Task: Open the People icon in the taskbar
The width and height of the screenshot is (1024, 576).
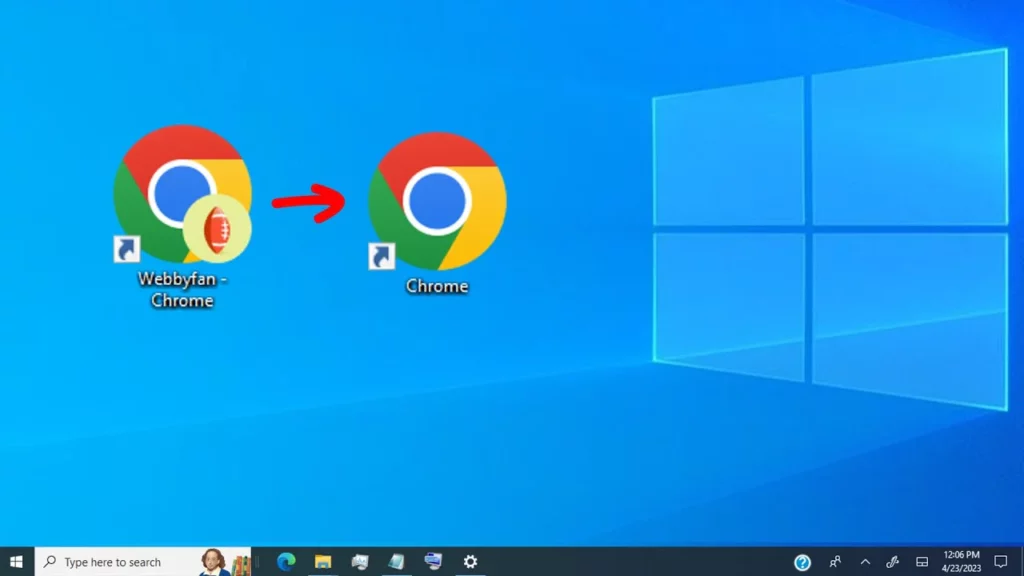Action: [835, 562]
